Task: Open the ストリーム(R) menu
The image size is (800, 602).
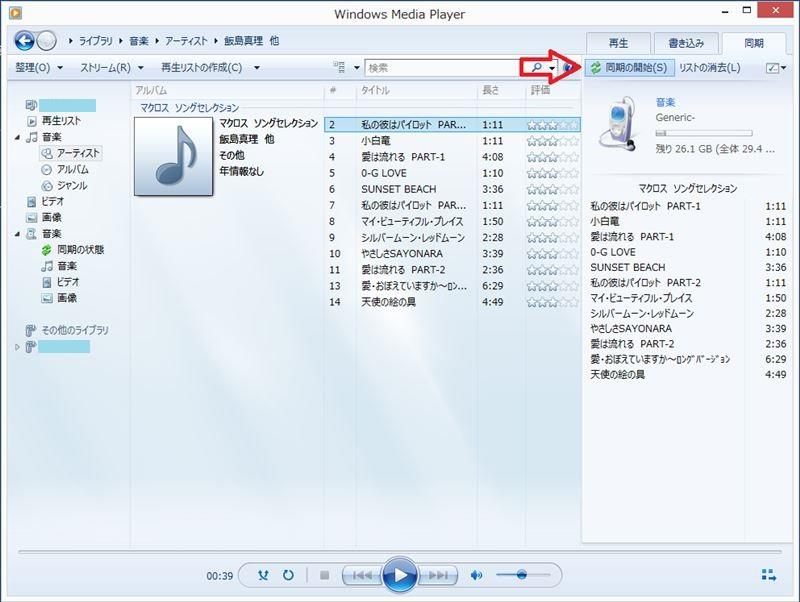Action: pos(111,67)
